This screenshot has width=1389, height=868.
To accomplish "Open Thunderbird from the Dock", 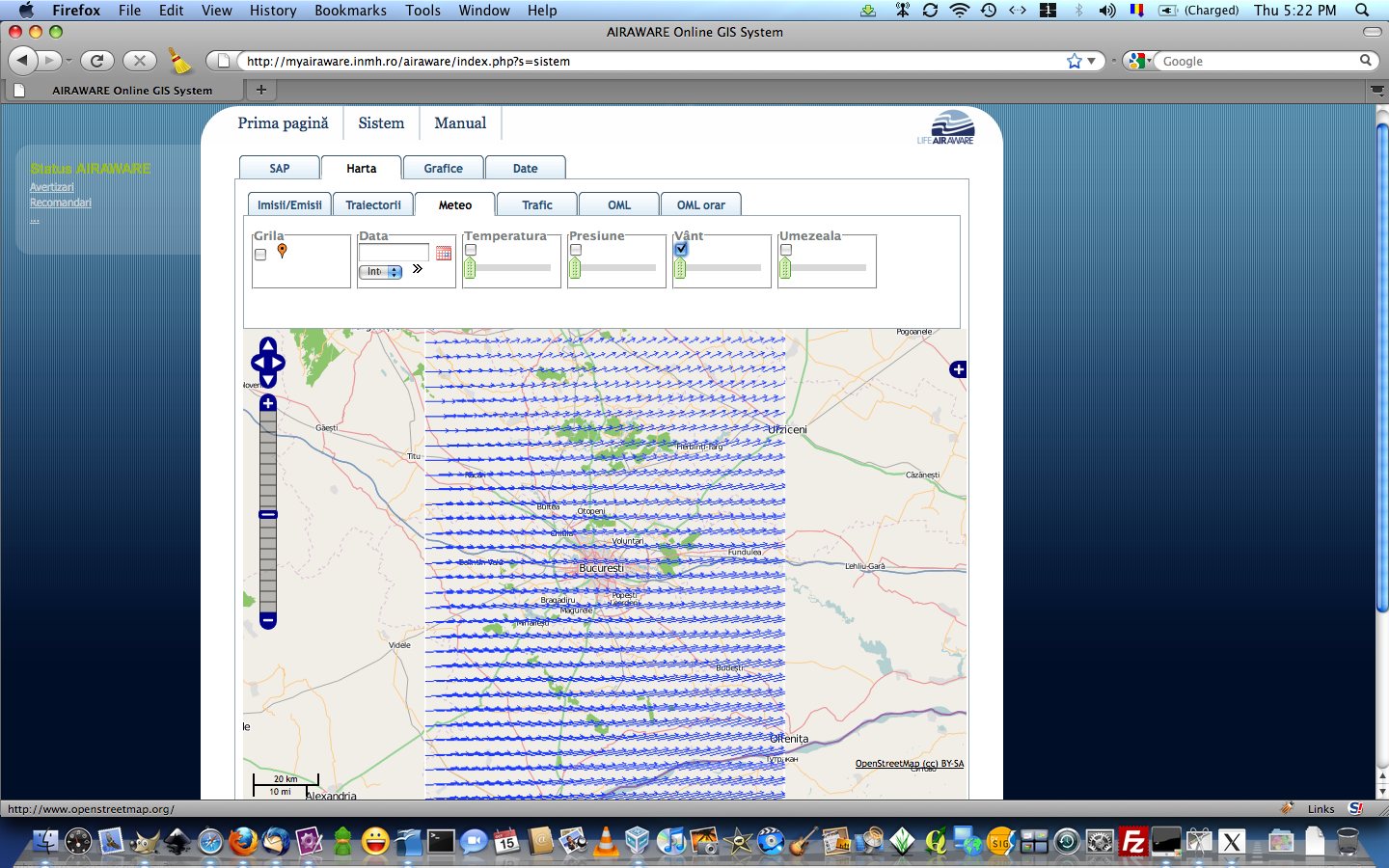I will [276, 842].
